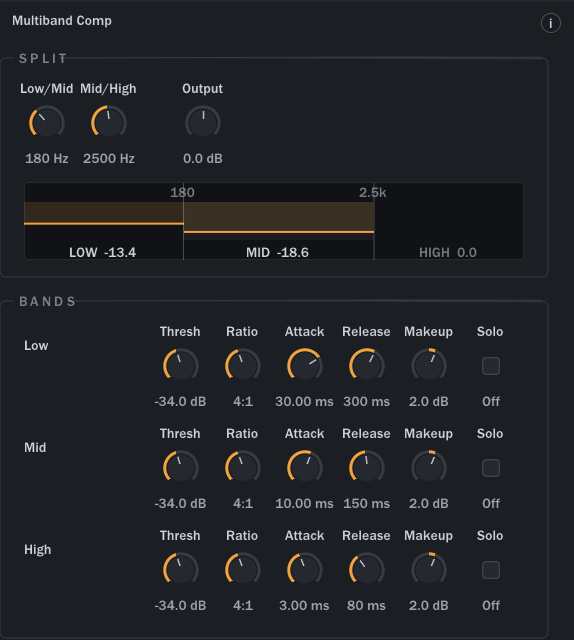This screenshot has height=640, width=574.
Task: Click the Low band -34.0 dB threshold value
Action: pyautogui.click(x=180, y=401)
